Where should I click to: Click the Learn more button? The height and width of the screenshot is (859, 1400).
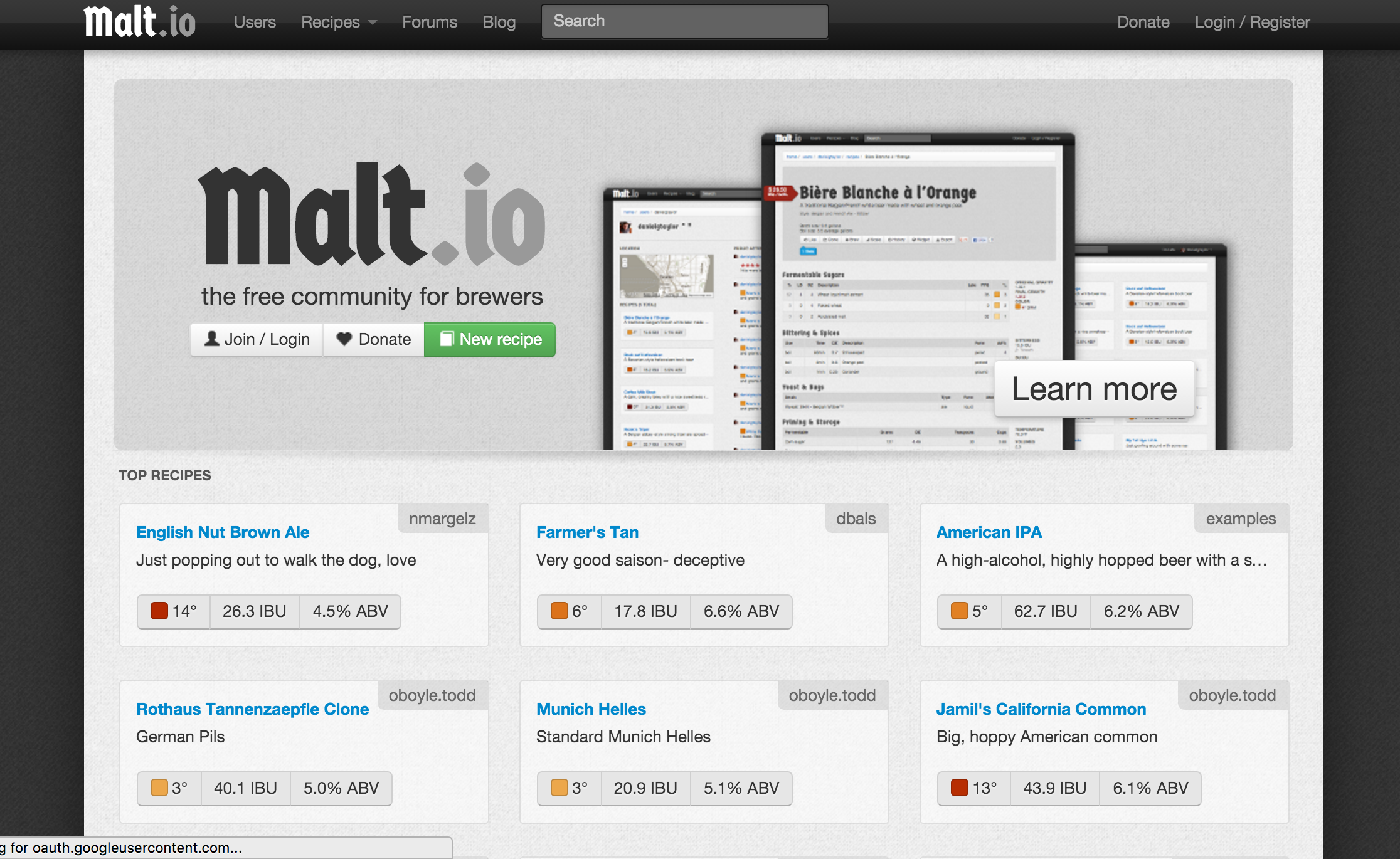[1094, 389]
